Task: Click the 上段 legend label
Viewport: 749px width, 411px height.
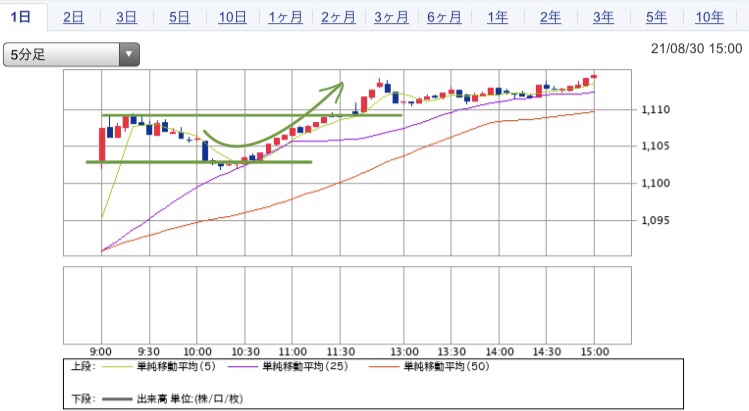Action: [84, 367]
